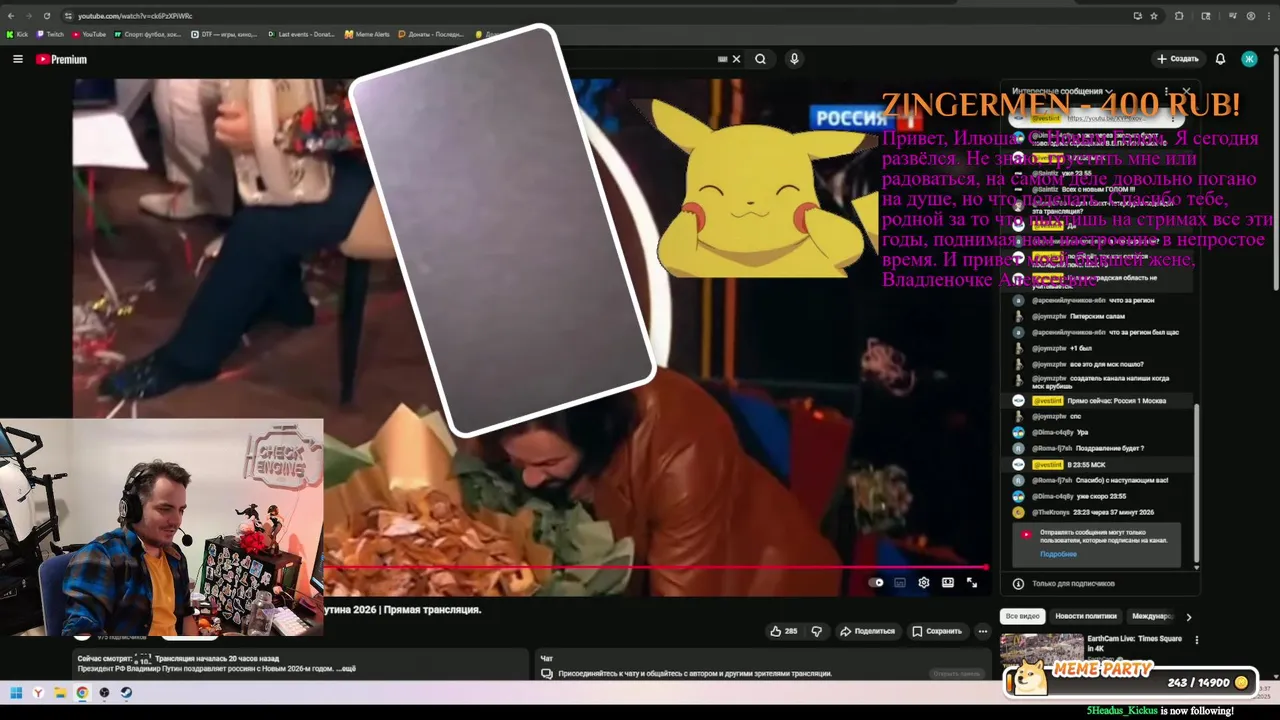This screenshot has height=720, width=1280.
Task: Go to YouTube Premium home logo
Action: click(x=61, y=59)
